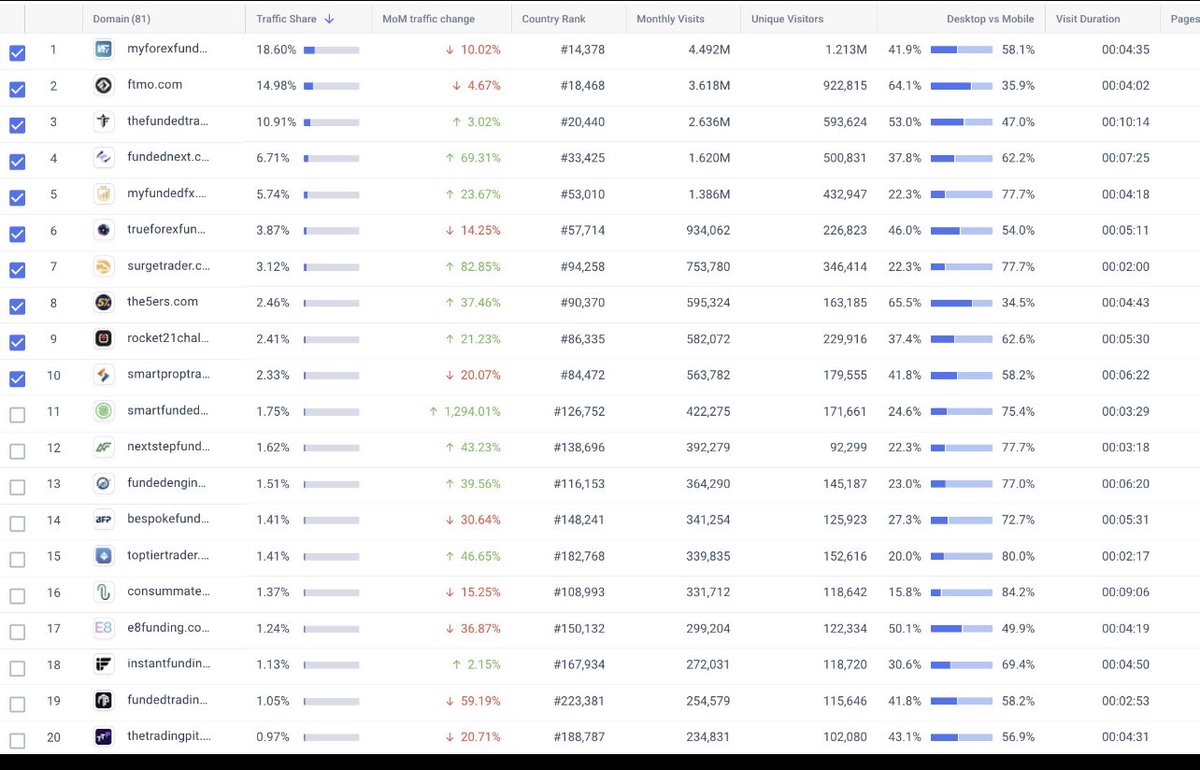The image size is (1200, 770).
Task: Open the surgetrader domain link
Action: tap(168, 265)
